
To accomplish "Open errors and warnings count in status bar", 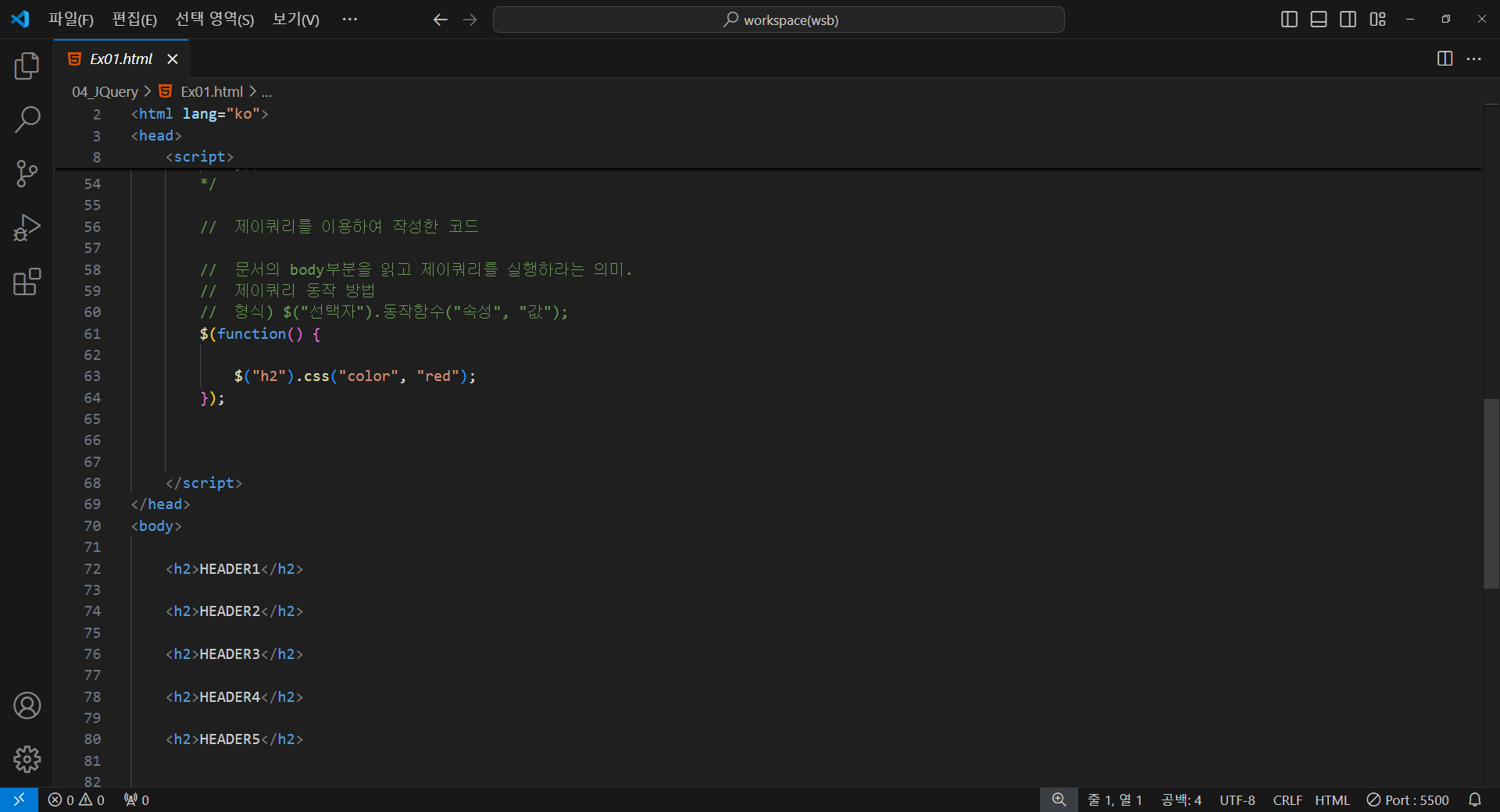I will click(x=76, y=800).
